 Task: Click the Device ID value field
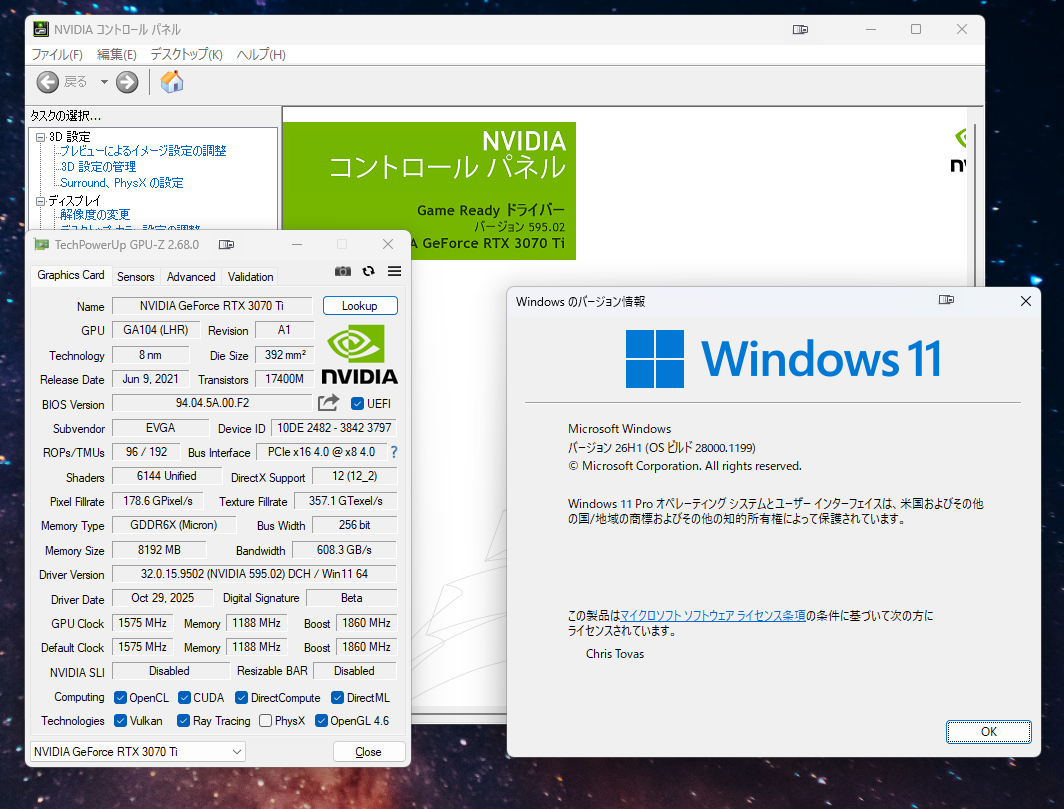[x=334, y=428]
